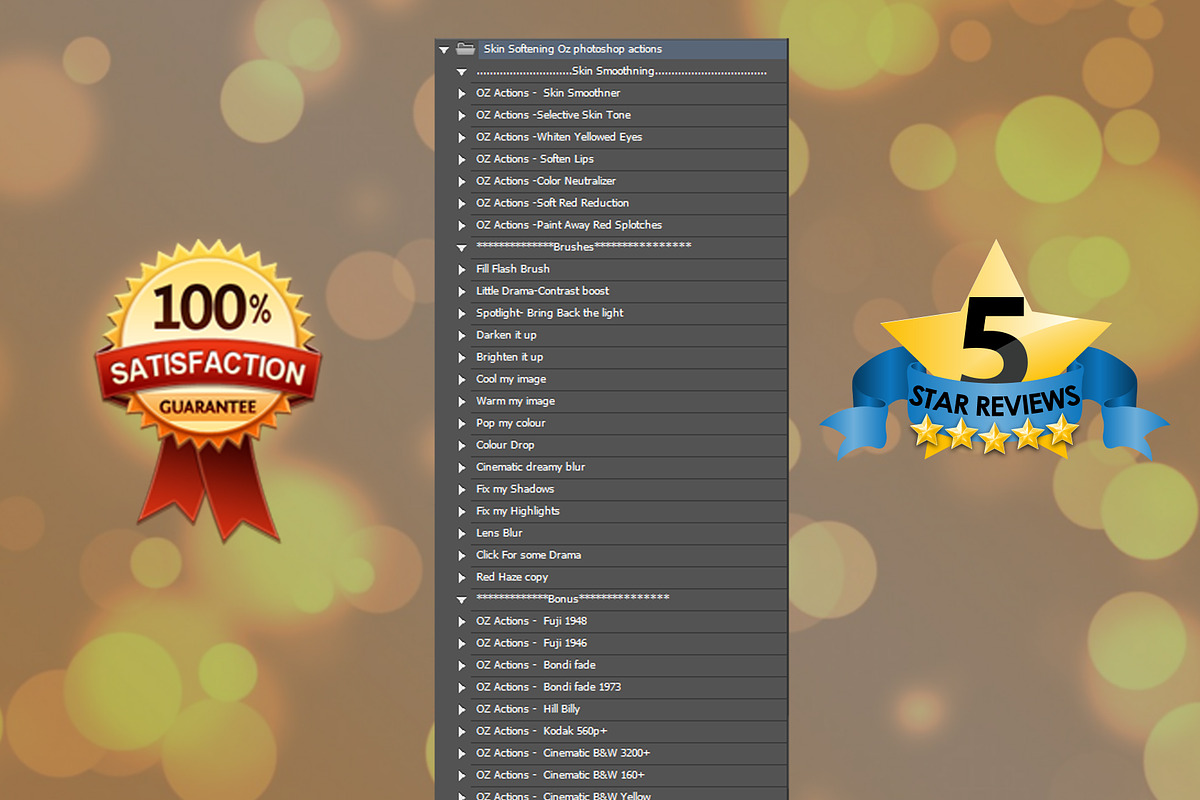The image size is (1200, 800).
Task: Expand the Little Drama-Contrast boost action
Action: 462,291
